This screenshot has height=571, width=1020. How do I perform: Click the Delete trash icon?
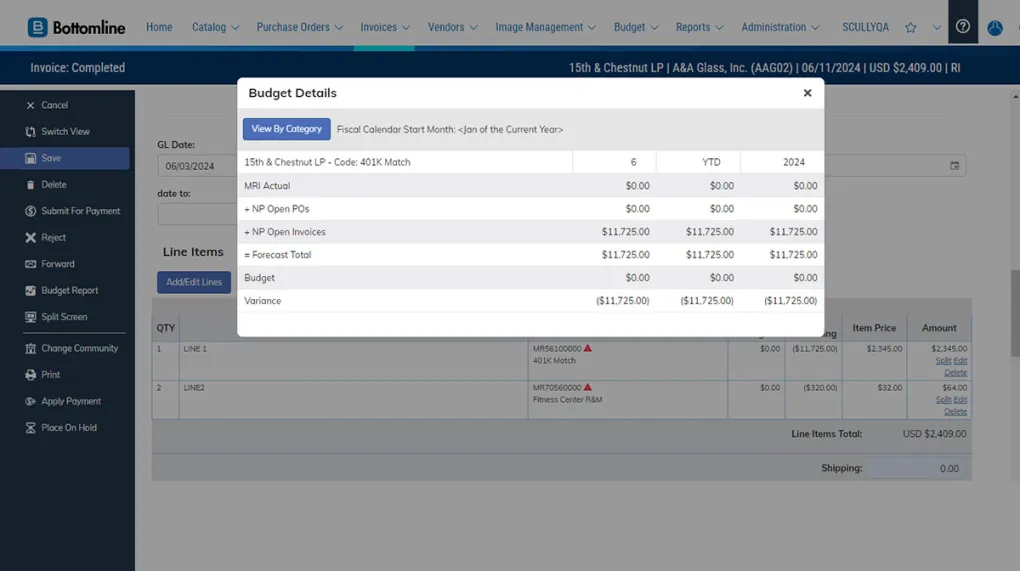coord(30,185)
